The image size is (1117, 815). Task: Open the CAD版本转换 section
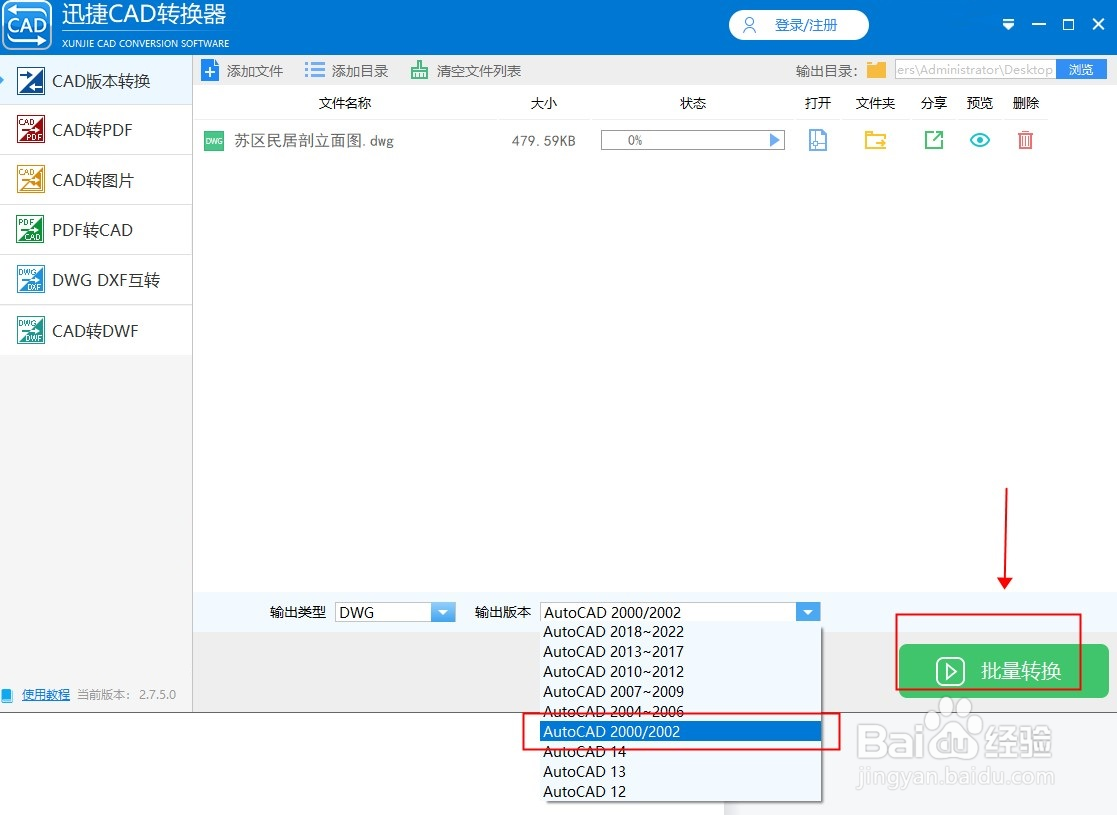pos(96,81)
